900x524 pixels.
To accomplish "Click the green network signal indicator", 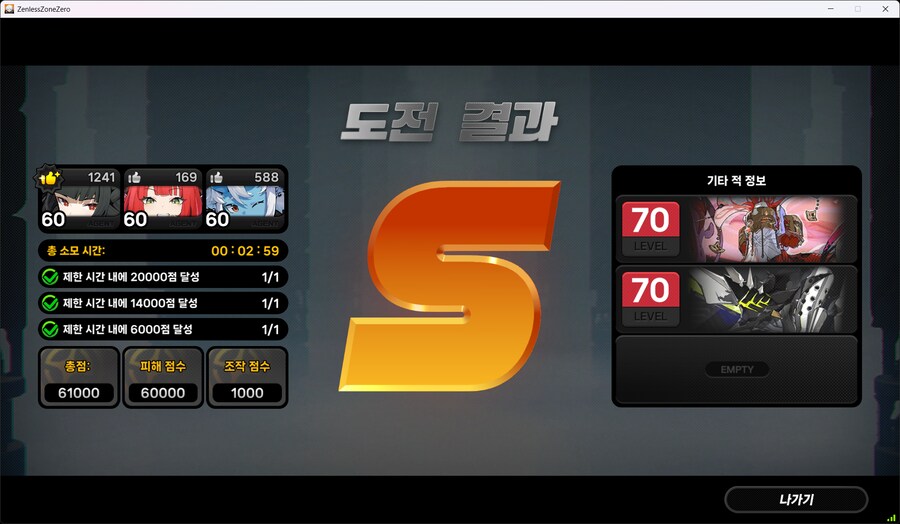I will pyautogui.click(x=891, y=518).
